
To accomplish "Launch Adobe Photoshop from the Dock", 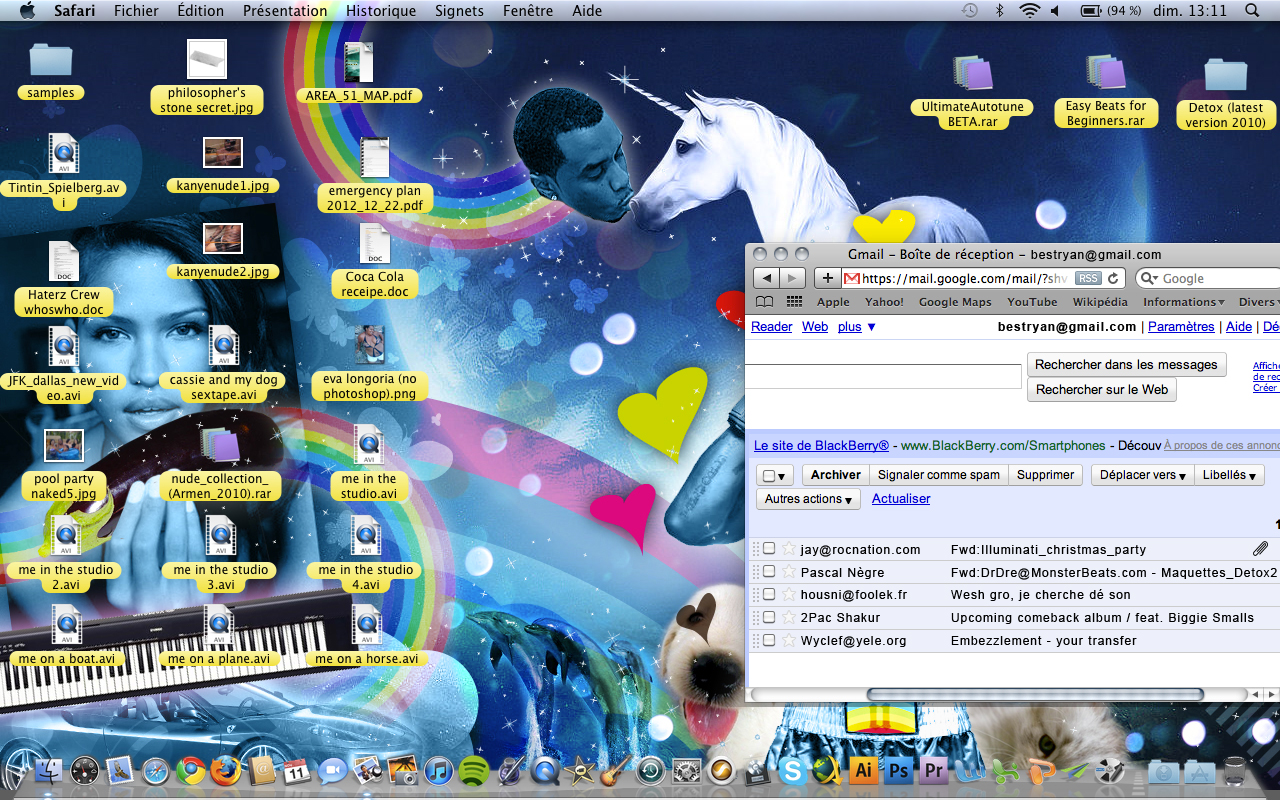I will pyautogui.click(x=898, y=771).
